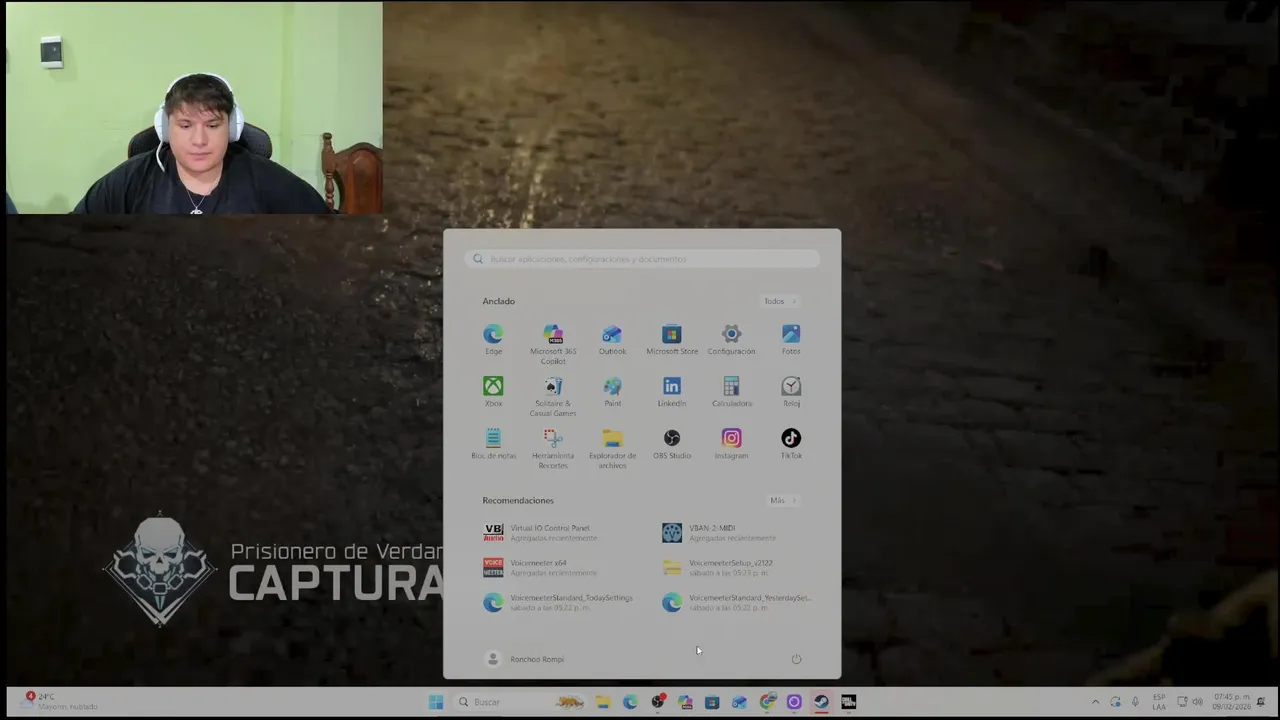Open Microsoft Store from the taskbar
The height and width of the screenshot is (720, 1280).
click(712, 702)
